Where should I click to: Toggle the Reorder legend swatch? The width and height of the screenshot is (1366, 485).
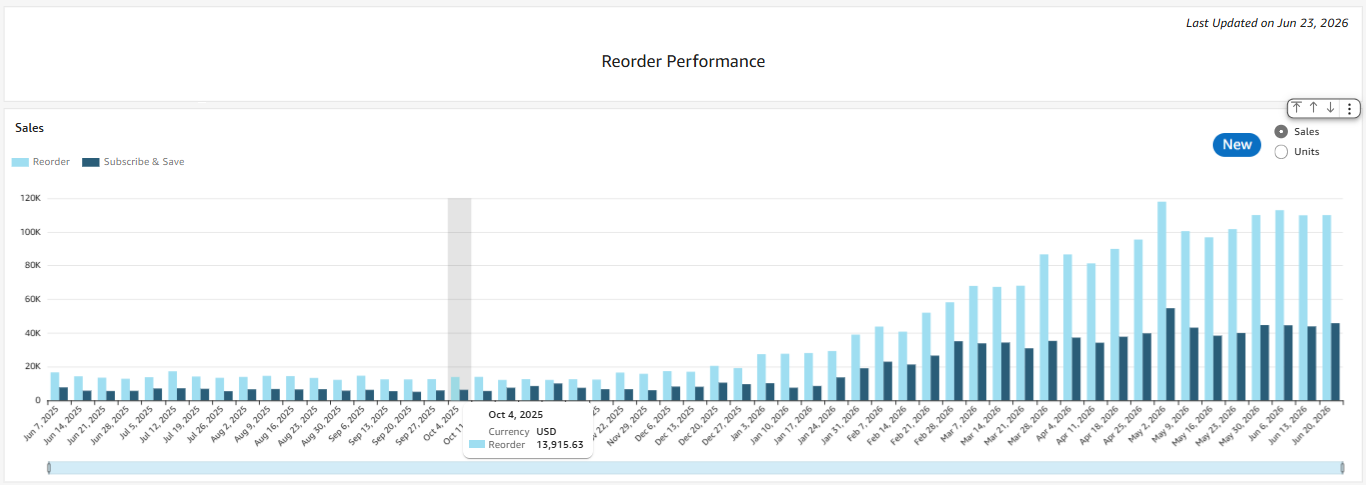[20, 162]
